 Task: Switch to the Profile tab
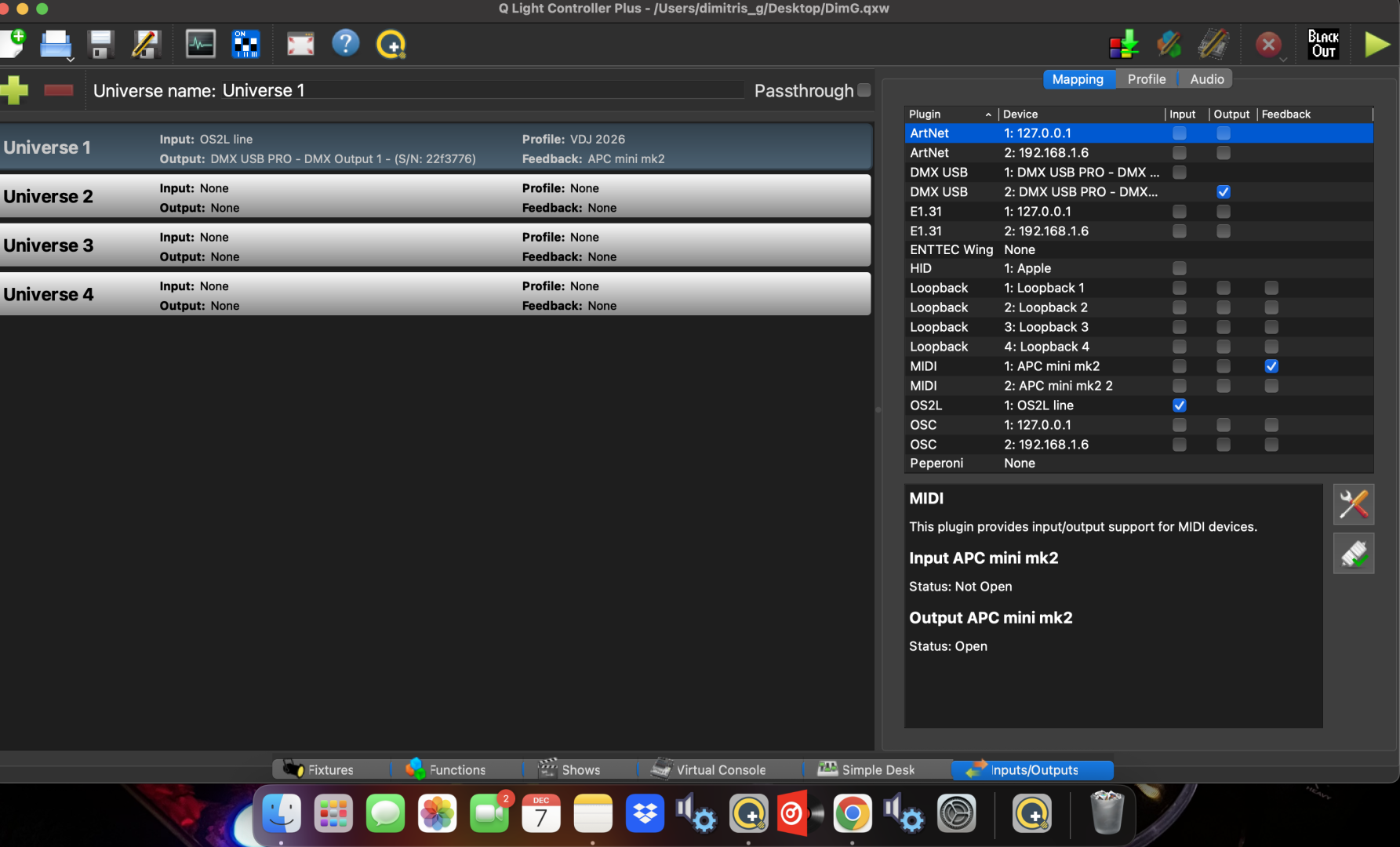pos(1146,79)
